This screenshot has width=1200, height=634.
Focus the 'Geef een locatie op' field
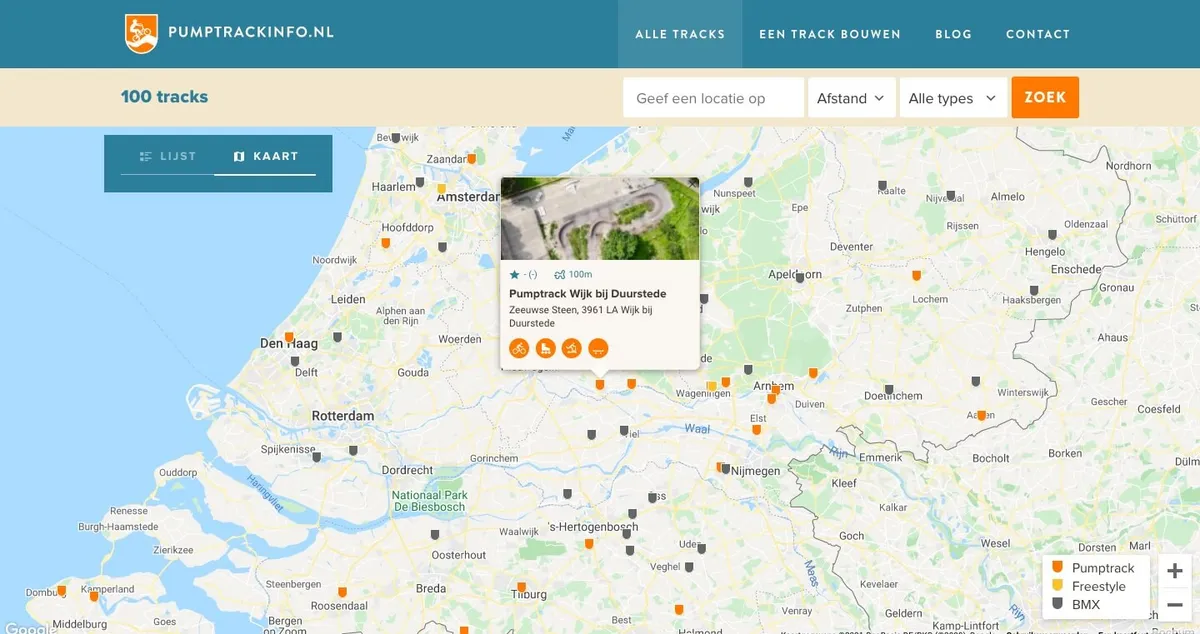click(x=713, y=98)
